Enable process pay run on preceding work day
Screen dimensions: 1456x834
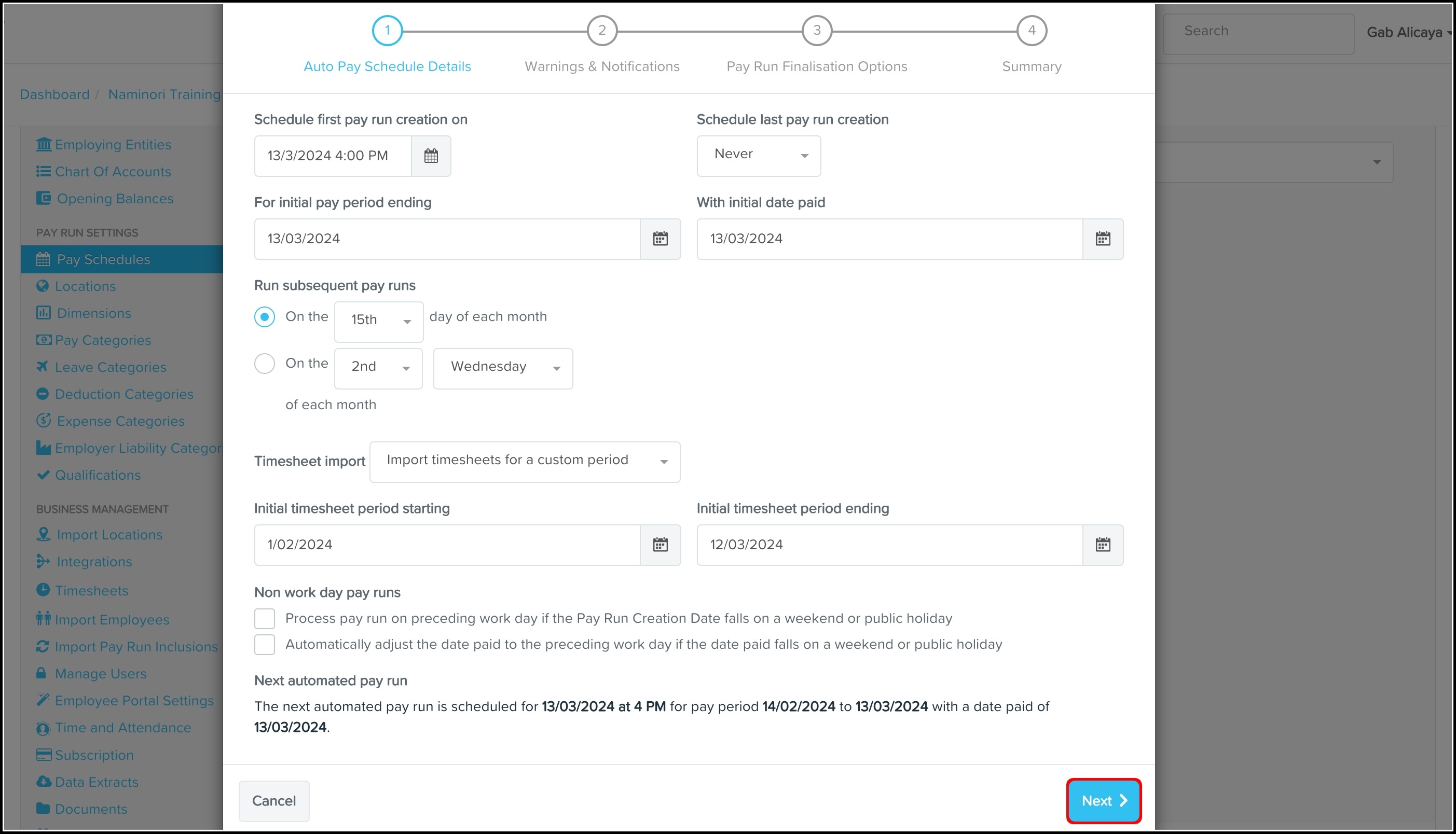pyautogui.click(x=265, y=619)
